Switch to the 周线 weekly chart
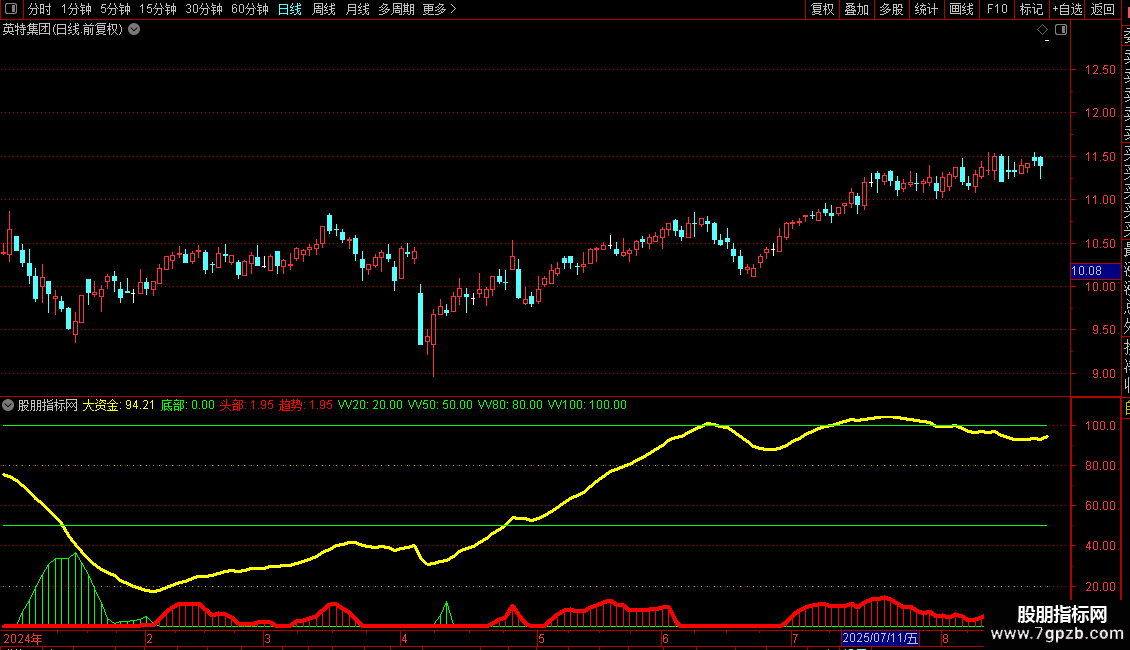 click(324, 9)
